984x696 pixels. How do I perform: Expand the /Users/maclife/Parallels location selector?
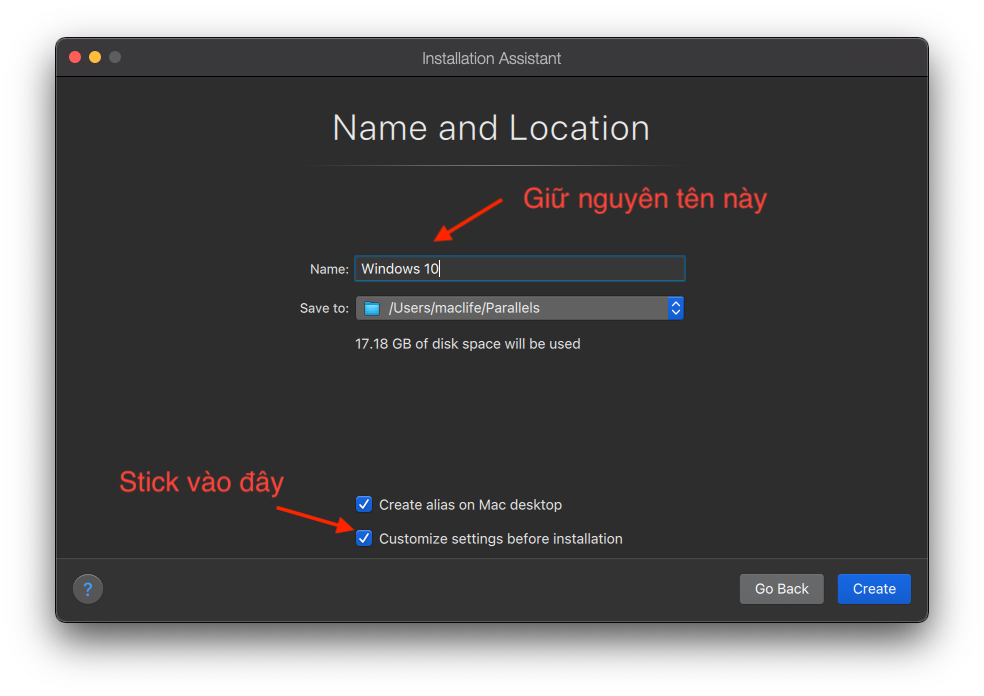coord(676,308)
